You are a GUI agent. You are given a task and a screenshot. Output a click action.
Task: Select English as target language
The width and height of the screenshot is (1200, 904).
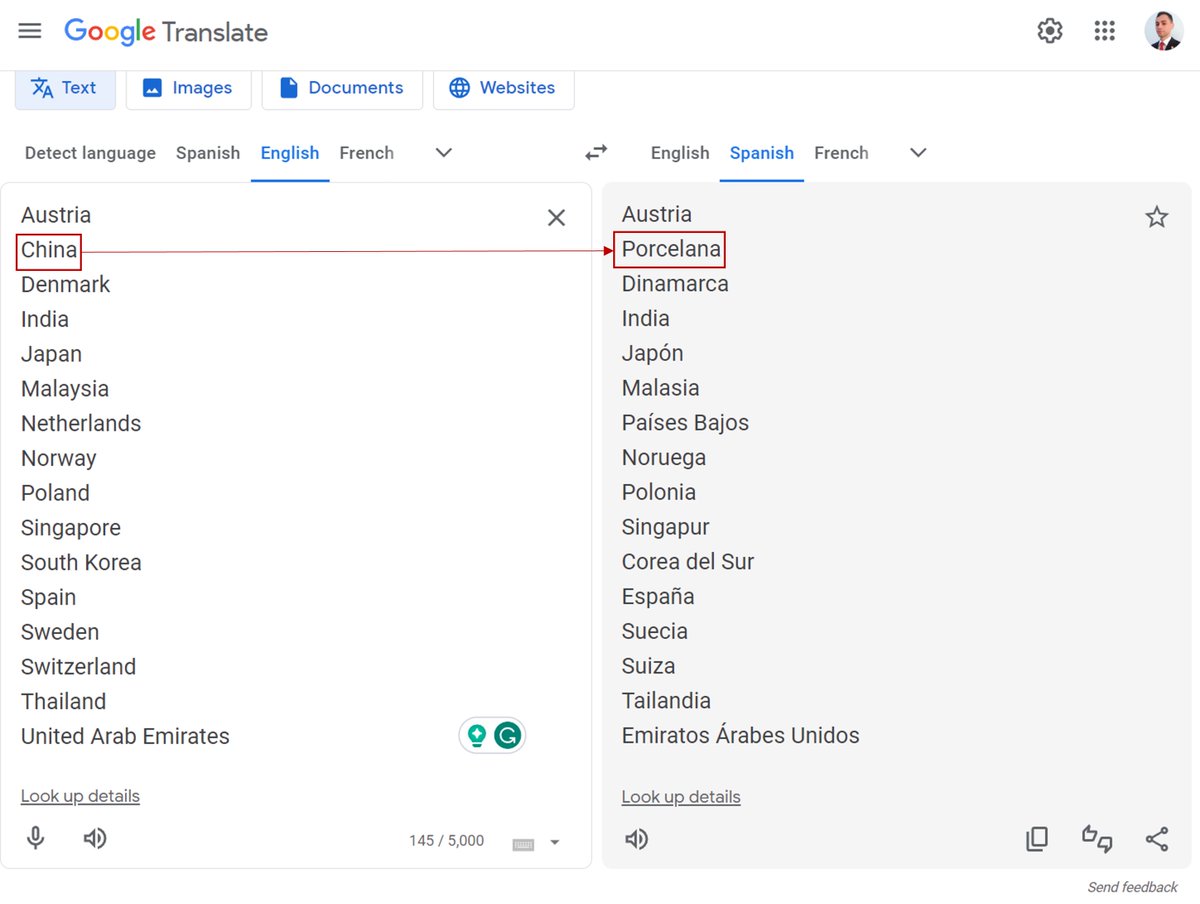click(x=680, y=153)
